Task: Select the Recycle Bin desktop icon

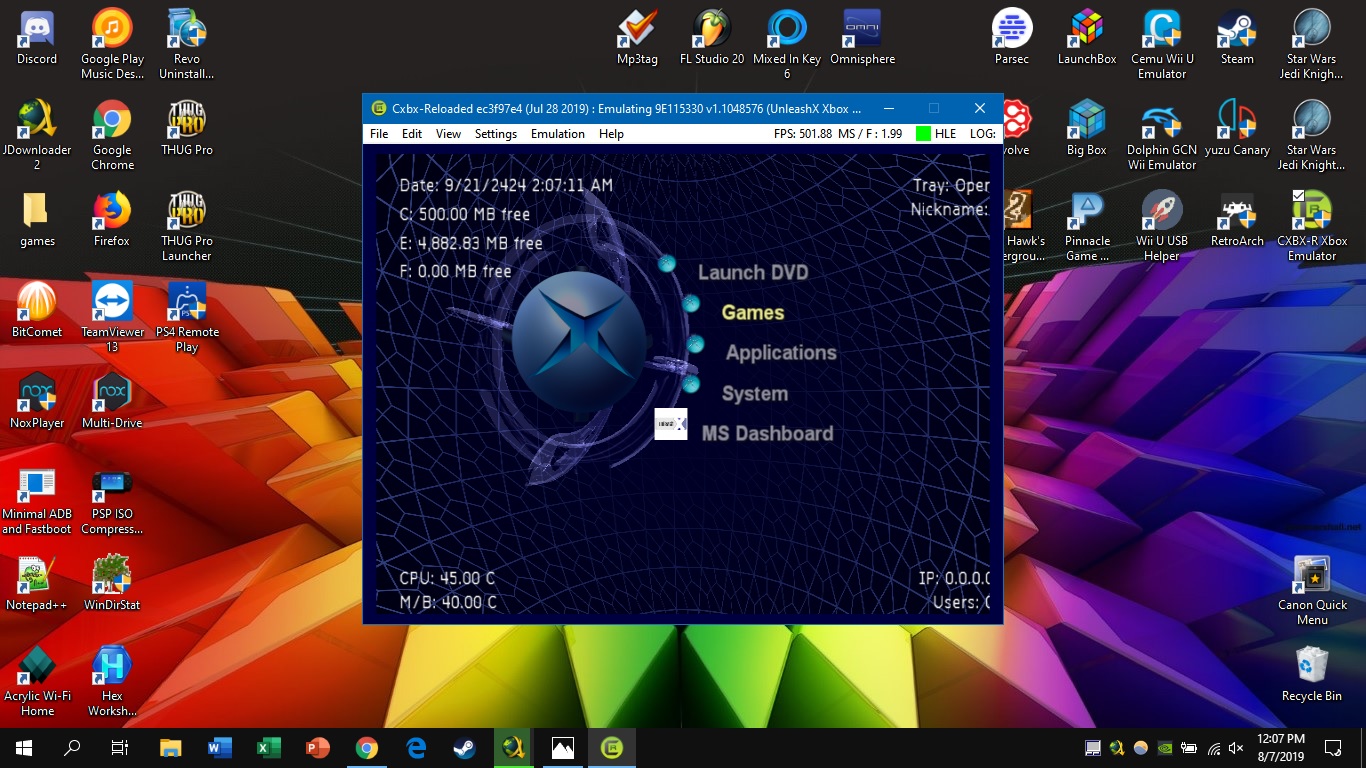Action: [1312, 675]
